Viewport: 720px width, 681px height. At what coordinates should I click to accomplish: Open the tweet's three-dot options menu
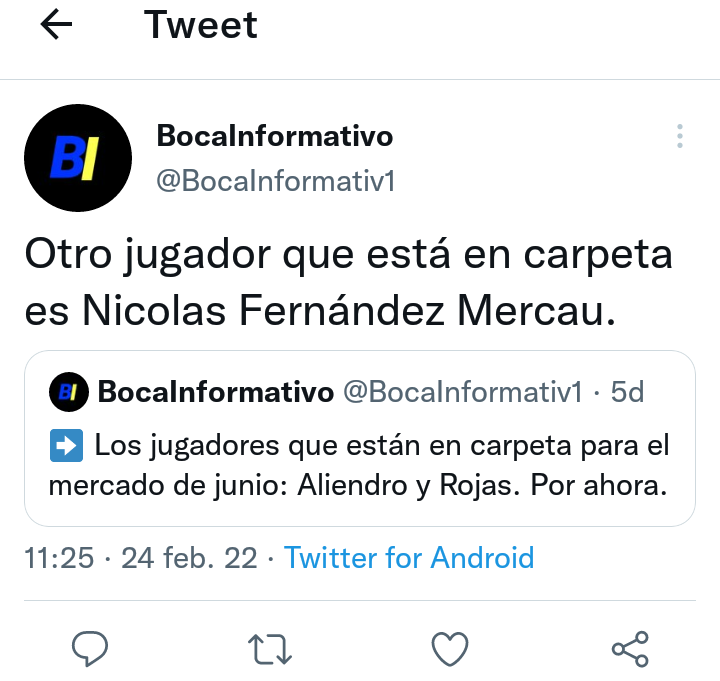pyautogui.click(x=680, y=136)
